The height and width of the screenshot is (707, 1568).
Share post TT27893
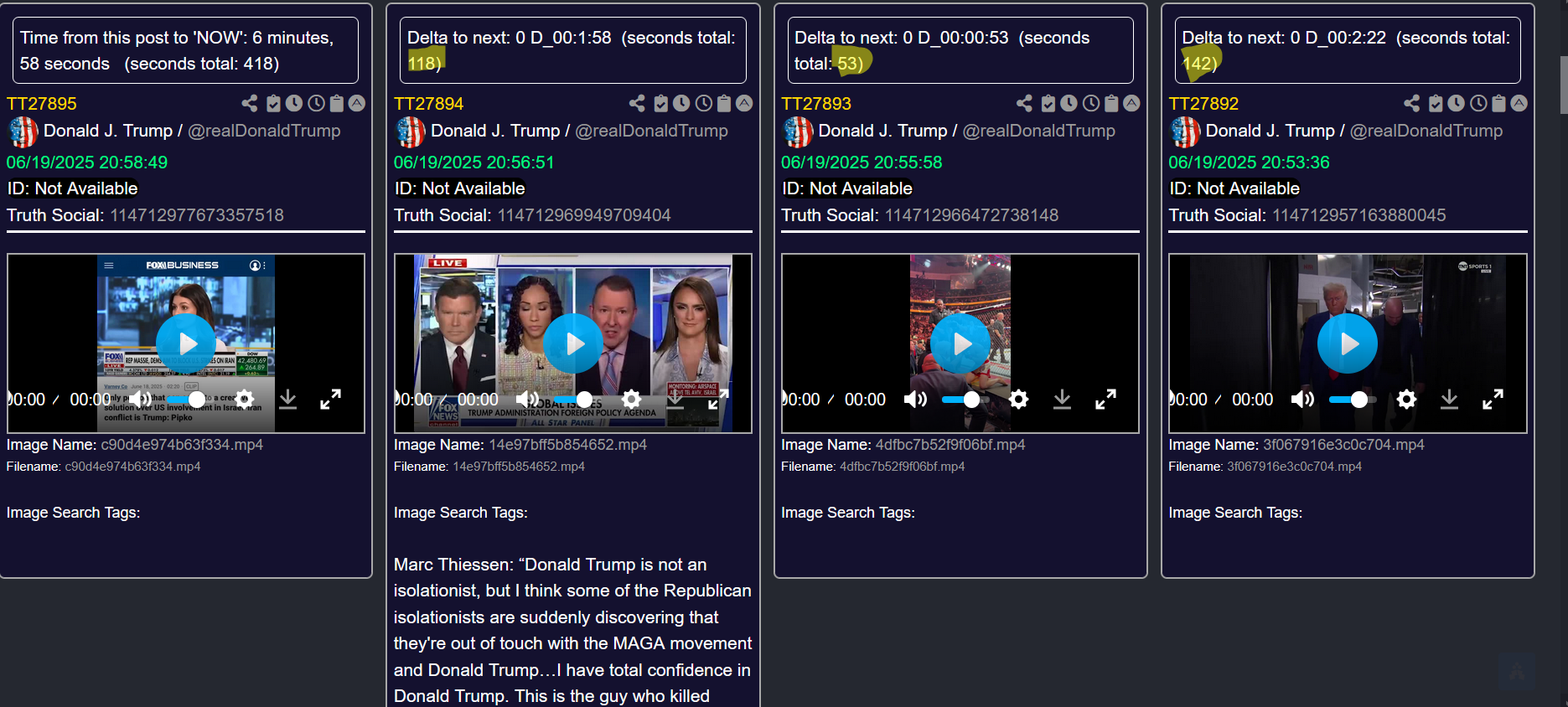(x=1024, y=103)
